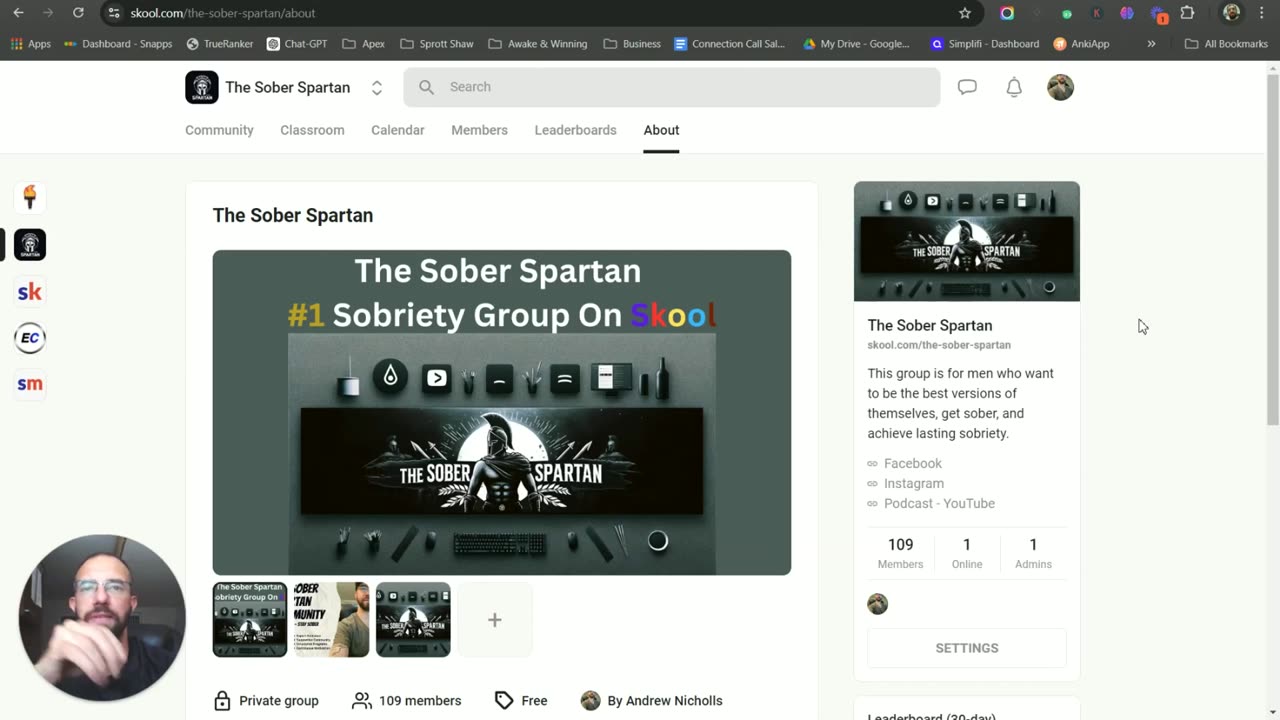
Task: Switch to the Classroom tab
Action: (x=312, y=130)
